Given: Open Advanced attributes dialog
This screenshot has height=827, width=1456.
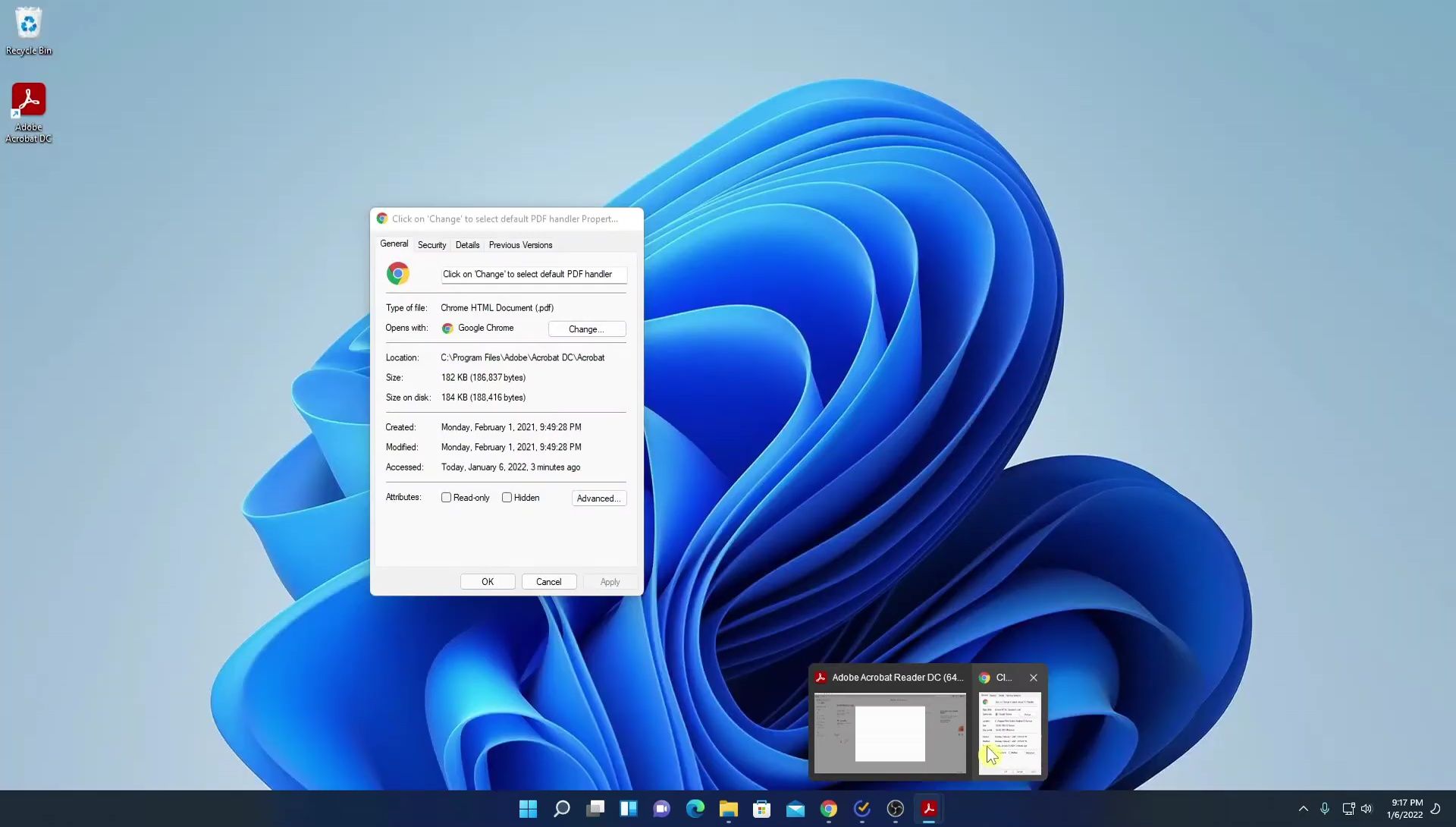Looking at the screenshot, I should point(599,498).
